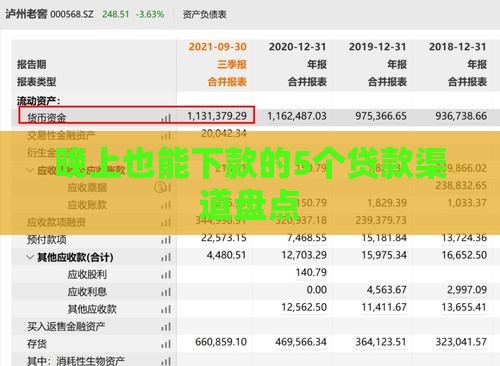Click cell value 15,975.34
Image resolution: width=500 pixels, height=366 pixels.
coord(384,255)
